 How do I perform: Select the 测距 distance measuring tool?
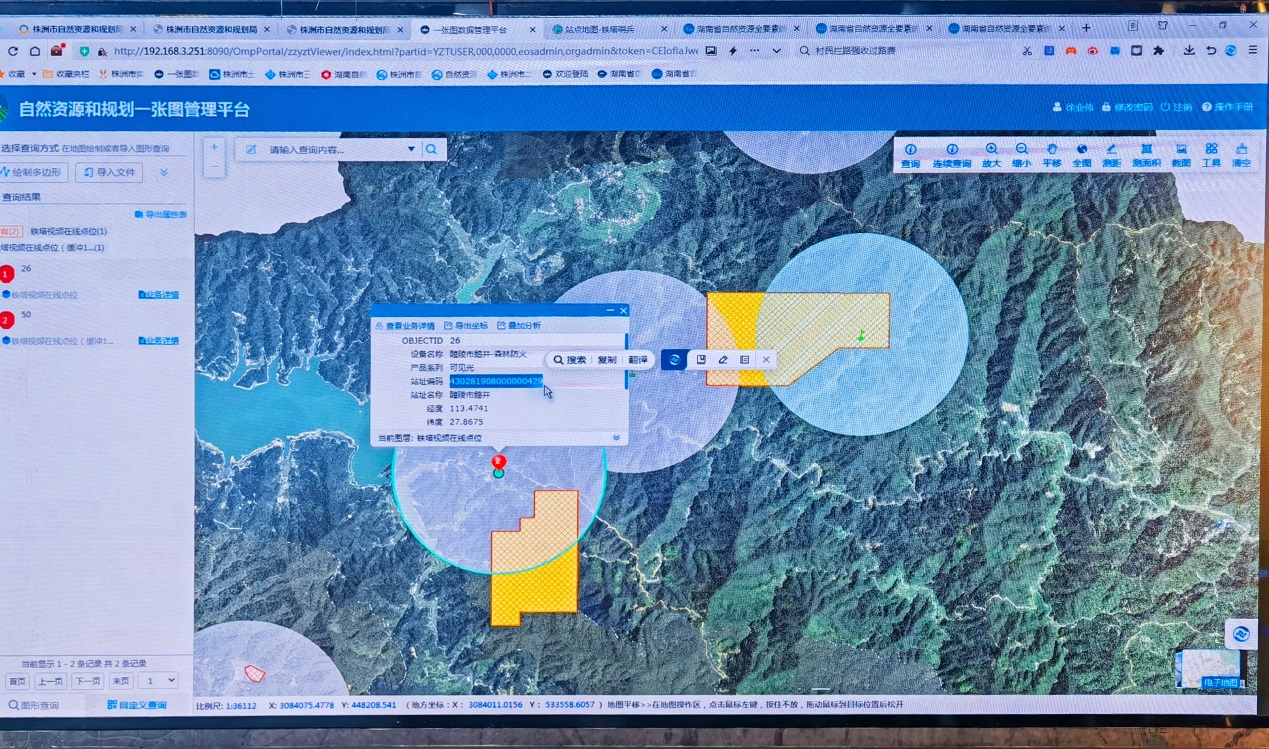[1111, 154]
